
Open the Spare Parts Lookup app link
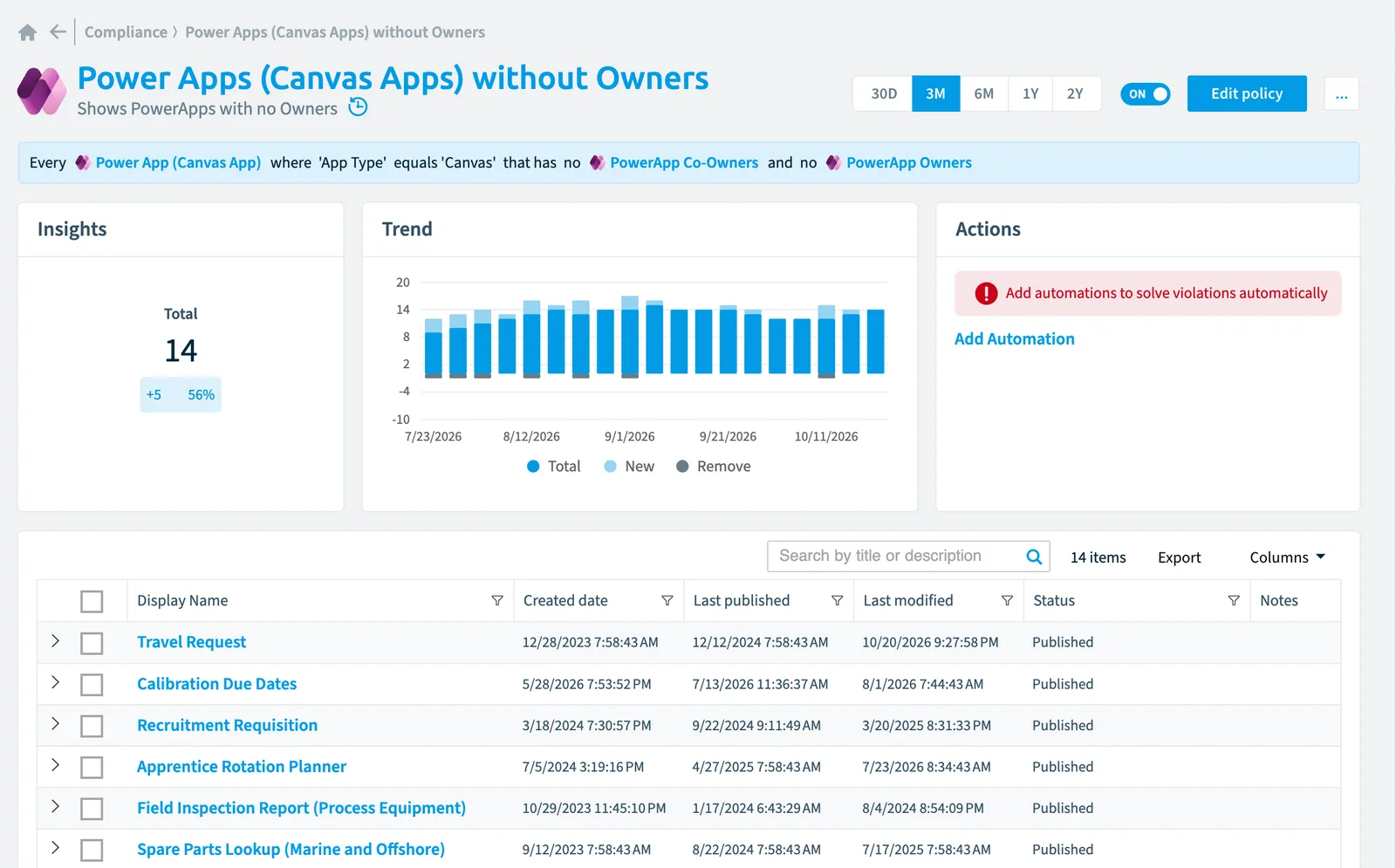(291, 849)
